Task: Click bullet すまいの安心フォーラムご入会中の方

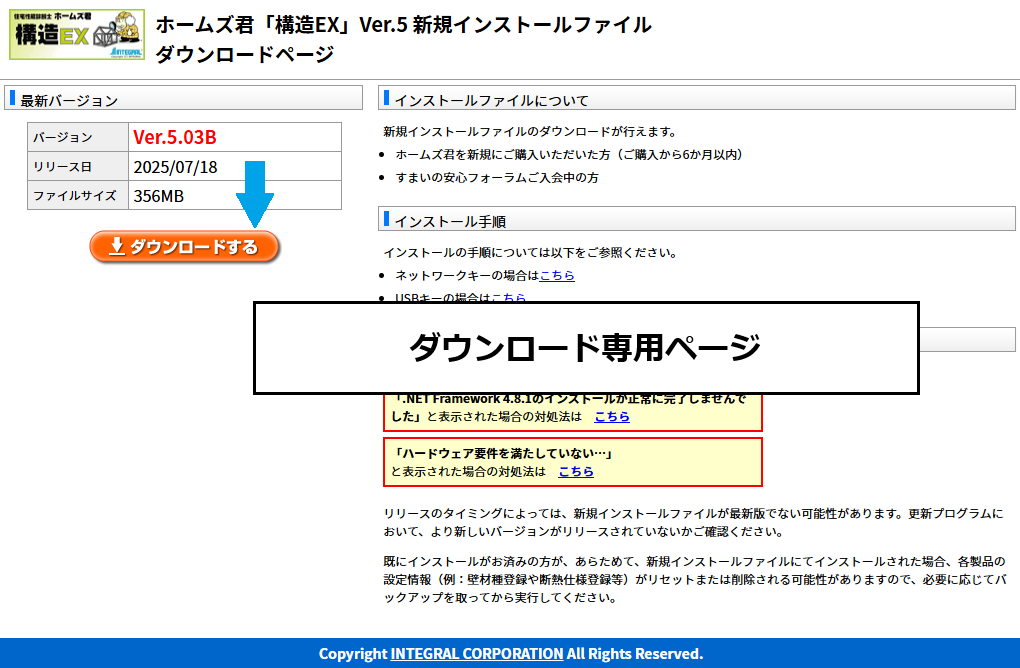Action: pyautogui.click(x=497, y=178)
